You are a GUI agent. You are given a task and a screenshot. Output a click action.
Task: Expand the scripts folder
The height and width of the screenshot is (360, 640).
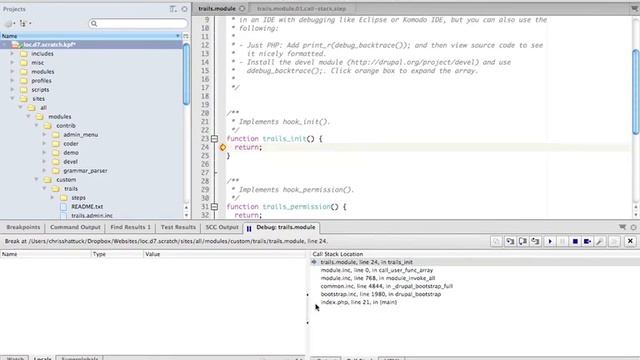point(12,89)
